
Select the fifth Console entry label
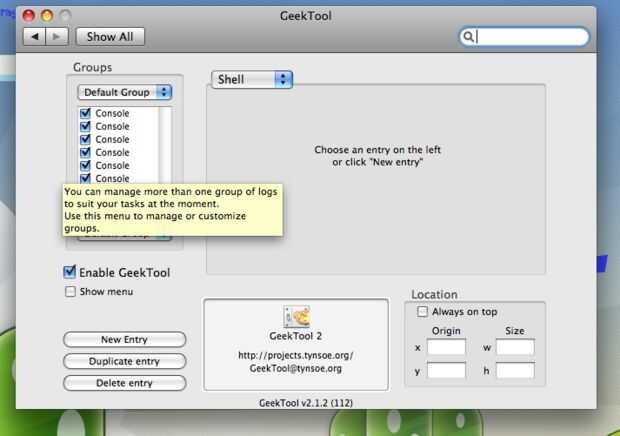pyautogui.click(x=112, y=166)
